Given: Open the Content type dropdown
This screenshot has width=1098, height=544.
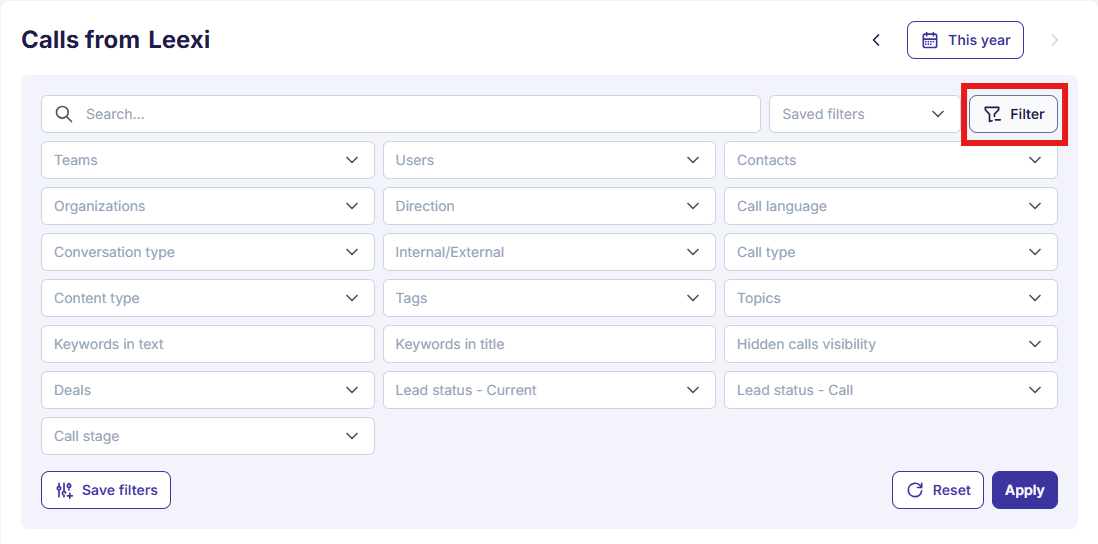Looking at the screenshot, I should click(x=208, y=298).
